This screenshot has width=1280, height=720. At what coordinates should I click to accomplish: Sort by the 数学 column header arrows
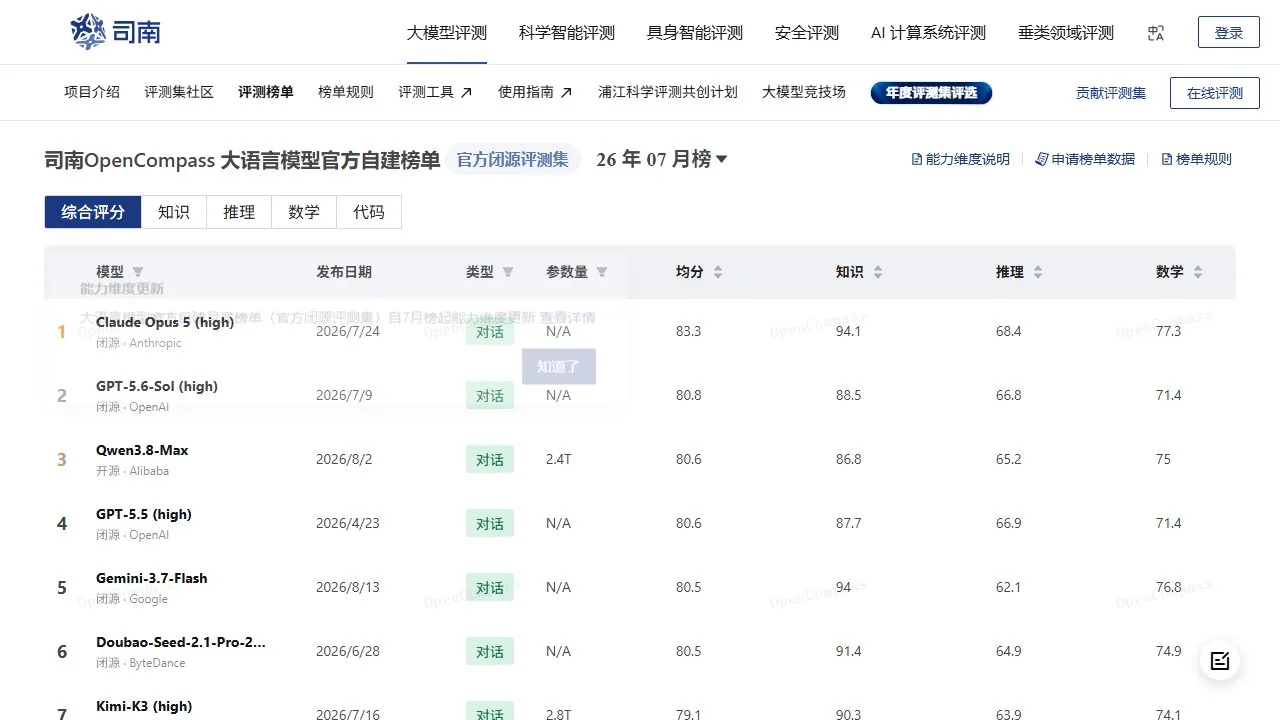point(1198,272)
